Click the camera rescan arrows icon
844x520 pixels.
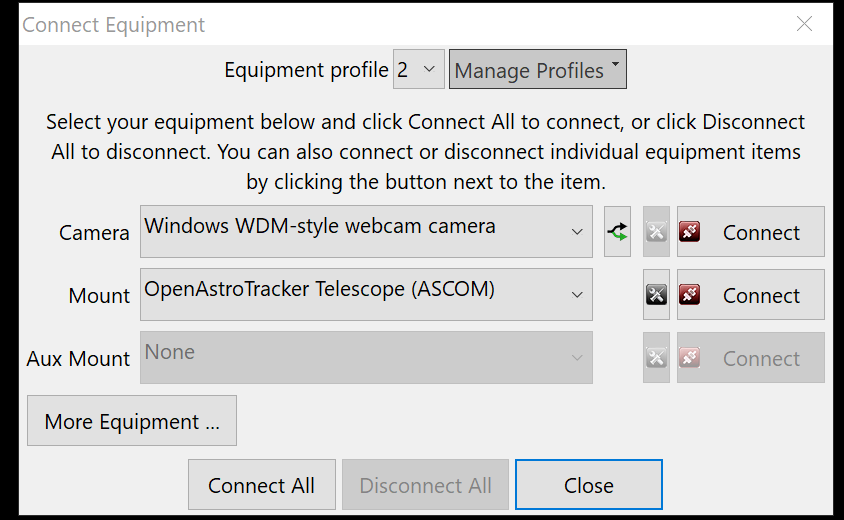click(617, 231)
